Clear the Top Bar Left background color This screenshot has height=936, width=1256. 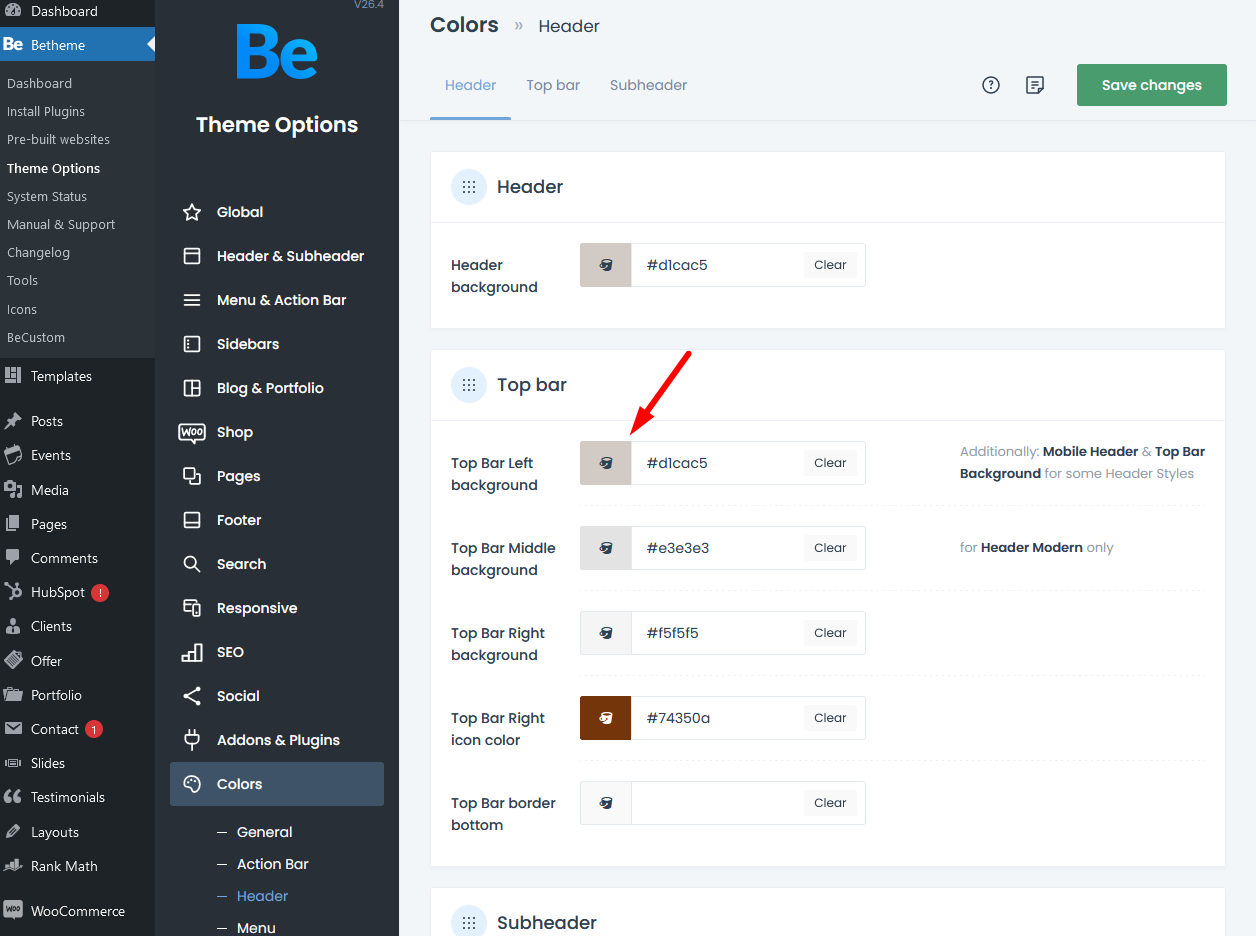[830, 463]
